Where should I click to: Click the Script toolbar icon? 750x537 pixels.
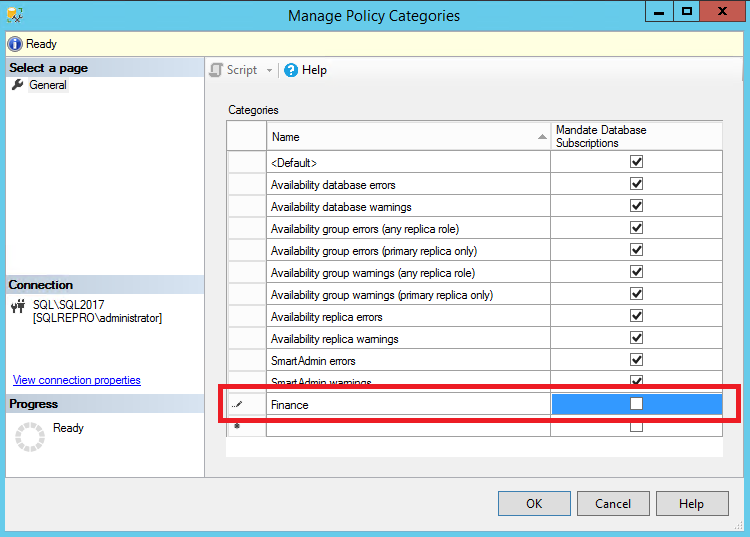click(215, 70)
